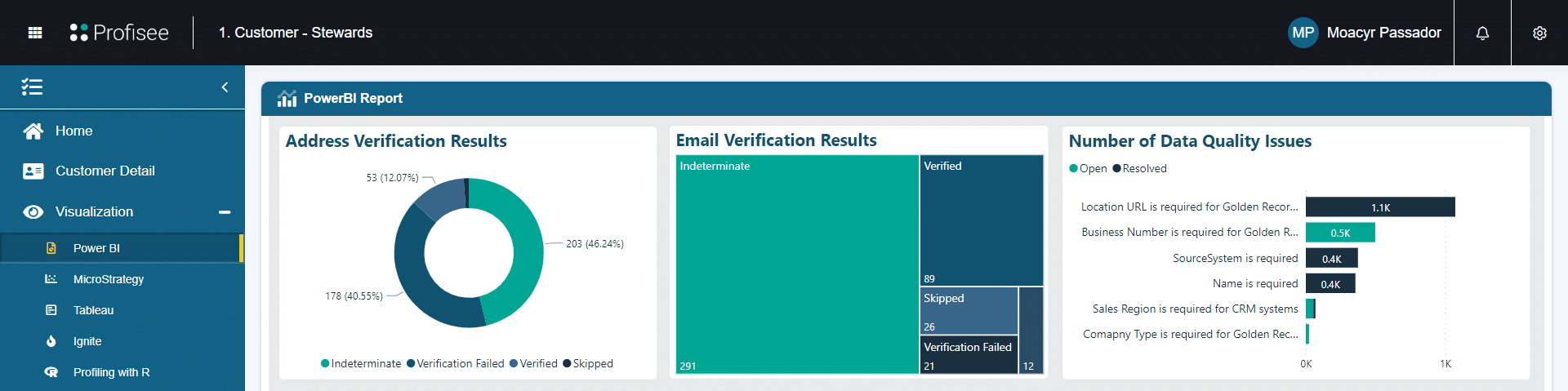Click the Profiling with R icon
Screen dimensions: 1568x391
[51, 372]
